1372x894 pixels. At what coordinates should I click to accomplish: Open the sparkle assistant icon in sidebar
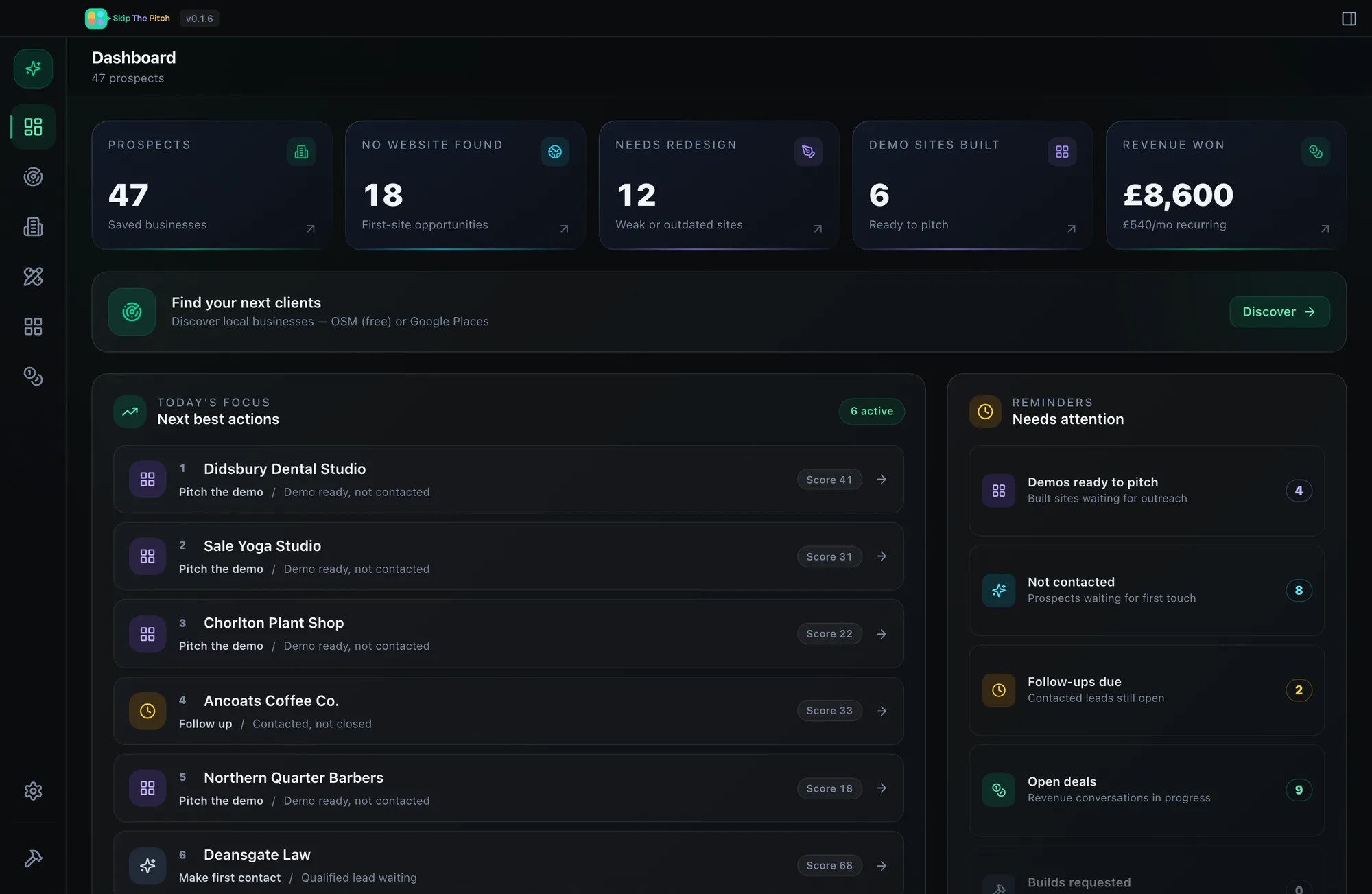pyautogui.click(x=33, y=69)
